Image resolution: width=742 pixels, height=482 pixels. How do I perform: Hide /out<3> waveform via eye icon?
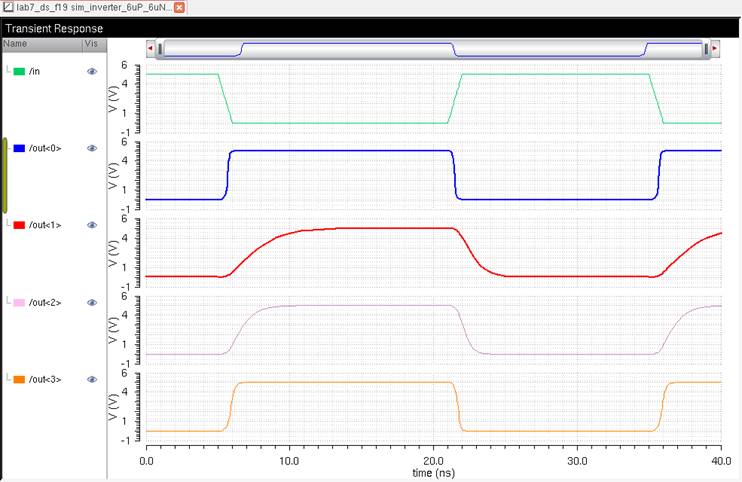92,379
